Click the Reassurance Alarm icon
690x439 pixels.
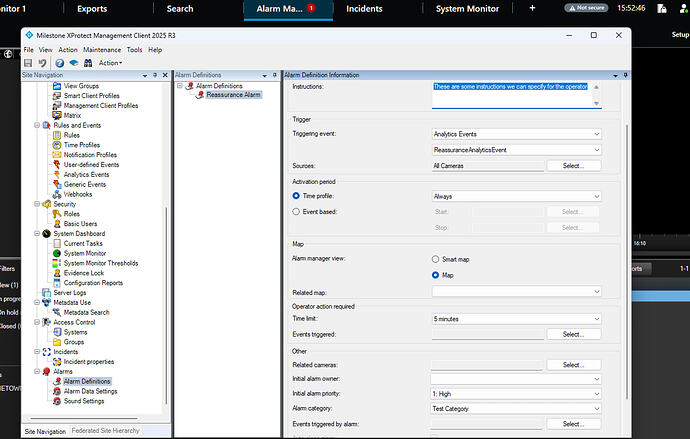click(200, 95)
